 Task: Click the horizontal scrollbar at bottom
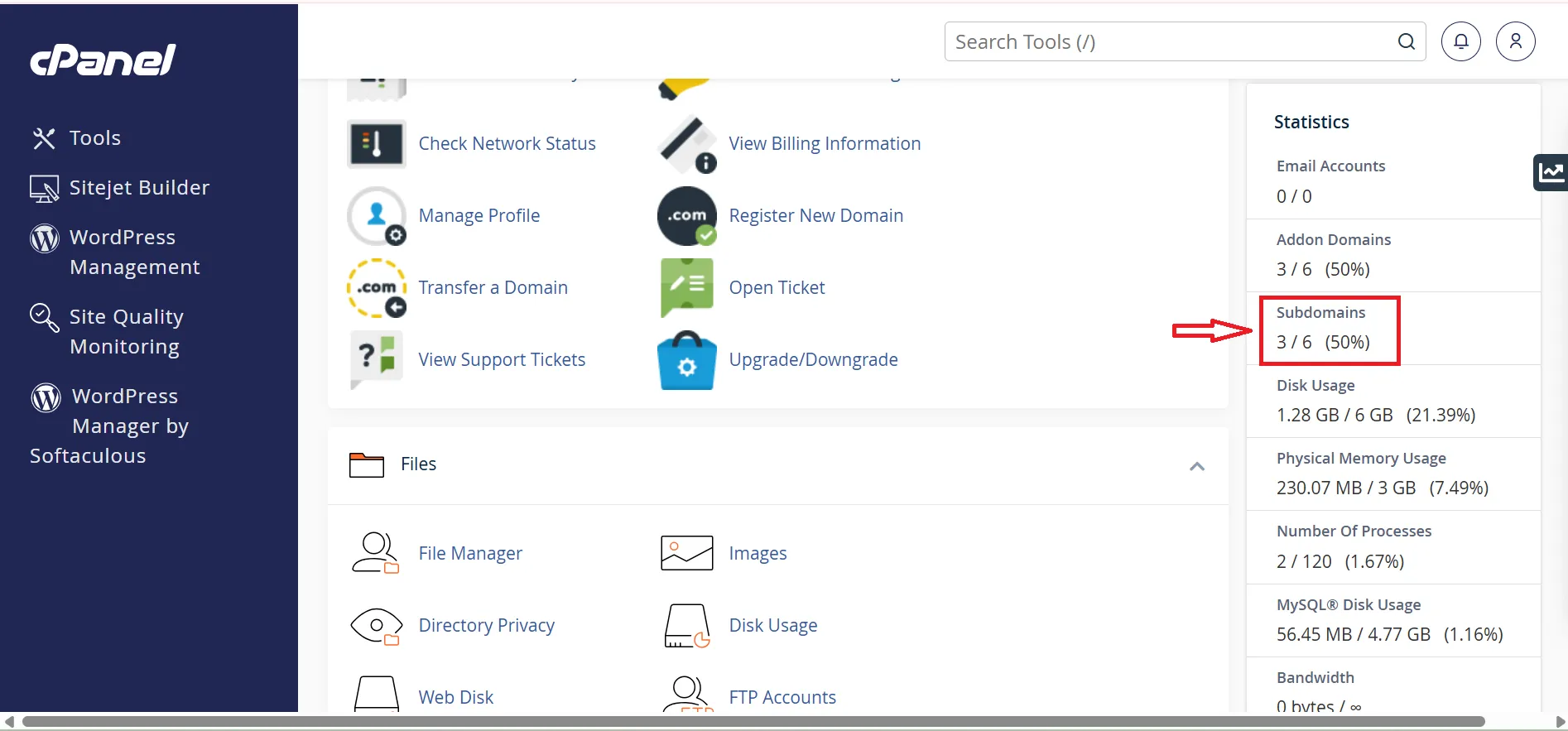coord(753,722)
